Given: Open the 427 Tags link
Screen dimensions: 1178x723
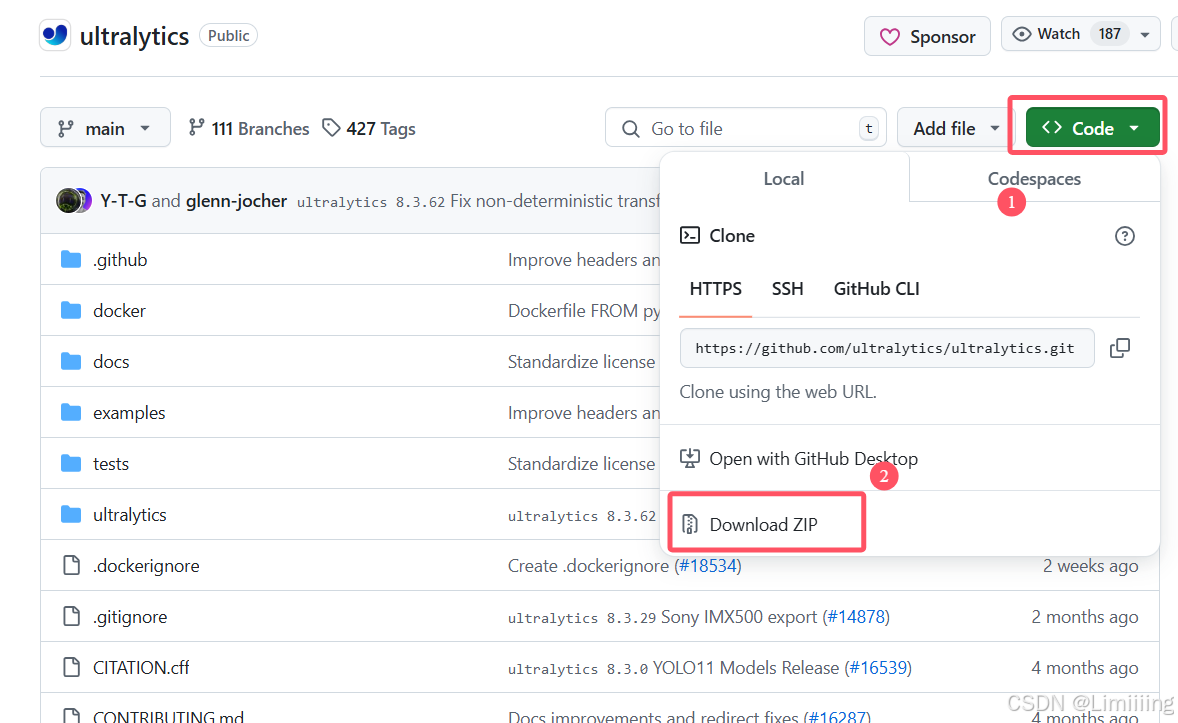Looking at the screenshot, I should [369, 129].
